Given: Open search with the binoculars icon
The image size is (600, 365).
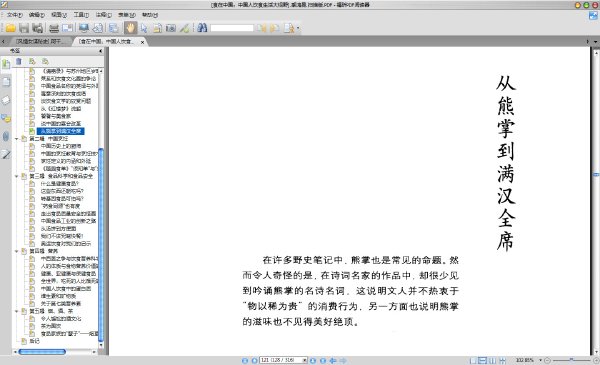Looking at the screenshot, I should point(202,28).
